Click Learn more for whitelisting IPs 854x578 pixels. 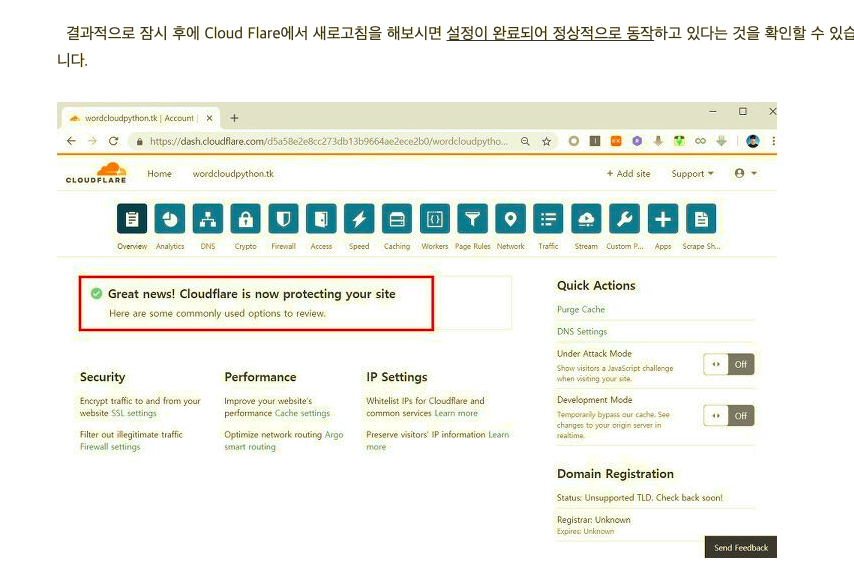[x=456, y=413]
